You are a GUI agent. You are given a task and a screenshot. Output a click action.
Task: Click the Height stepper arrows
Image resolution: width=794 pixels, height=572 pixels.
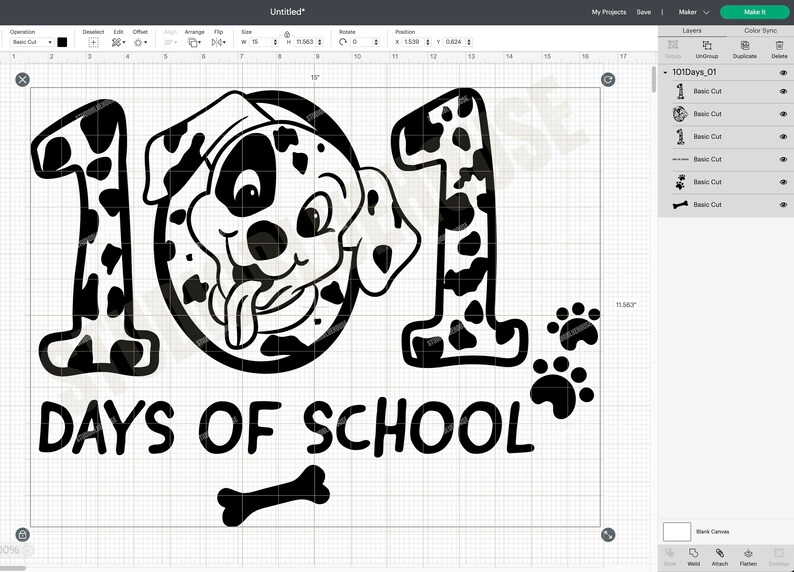pyautogui.click(x=320, y=43)
